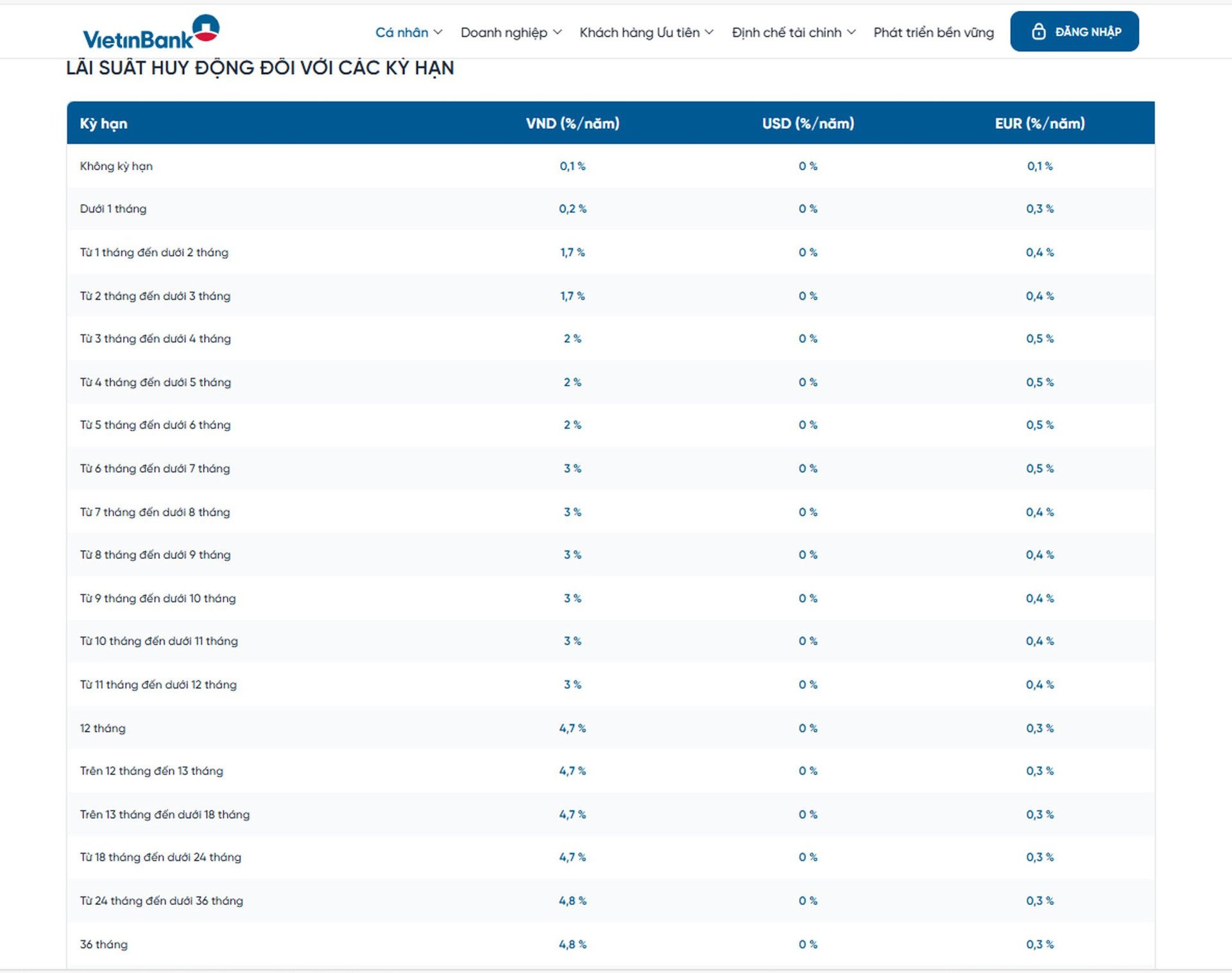Click the 12 tháng row label
This screenshot has height=973, width=1232.
(103, 728)
